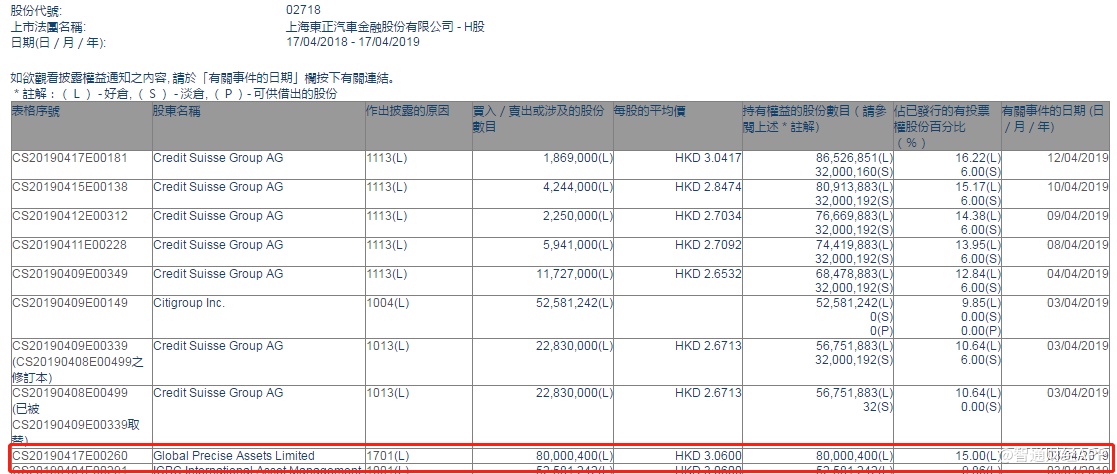Select form serial CS20190411E00228
Viewport: 1117px width, 474px height.
[70, 245]
